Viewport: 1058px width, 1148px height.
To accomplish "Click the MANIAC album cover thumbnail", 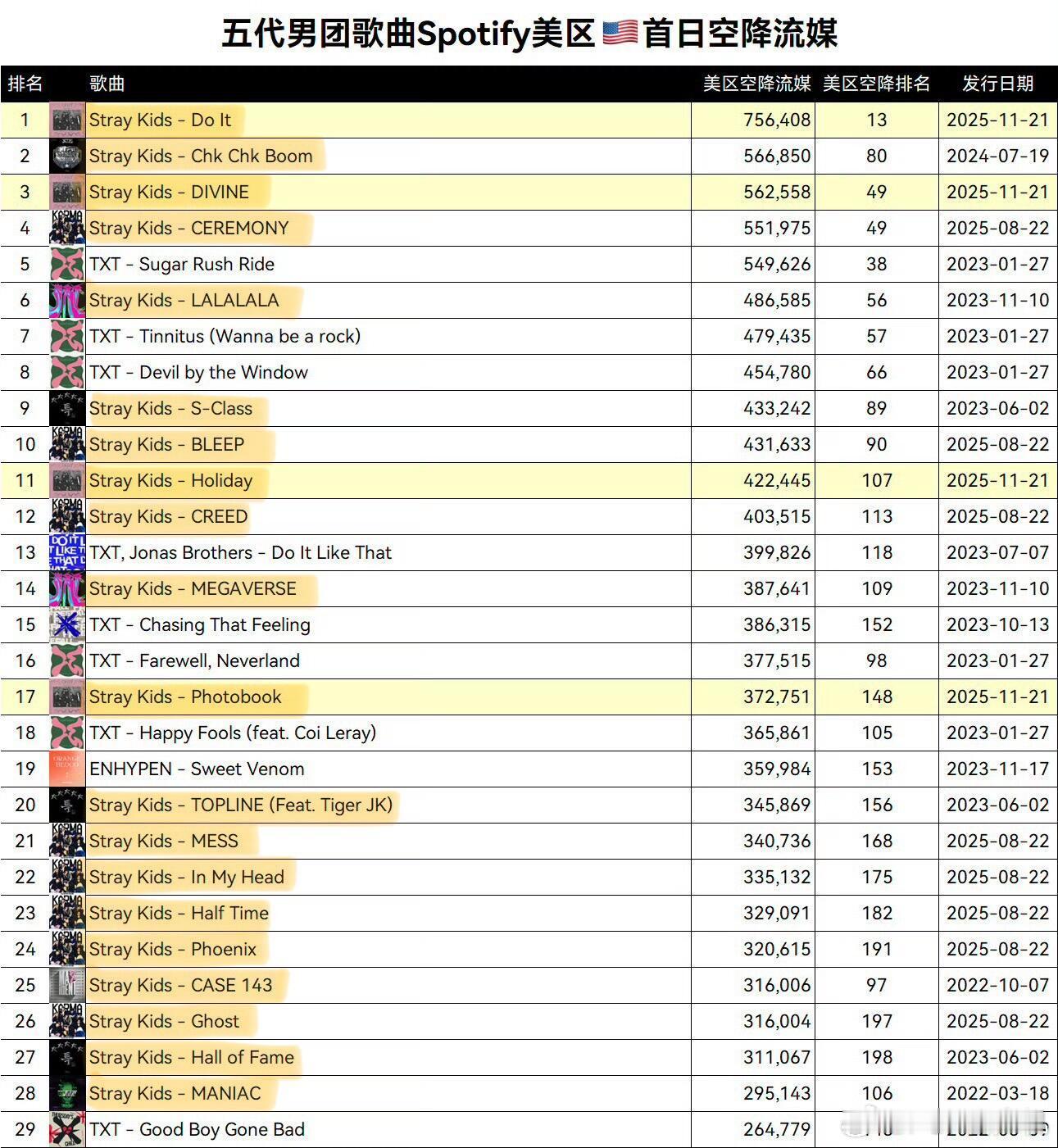I will pos(67,1093).
